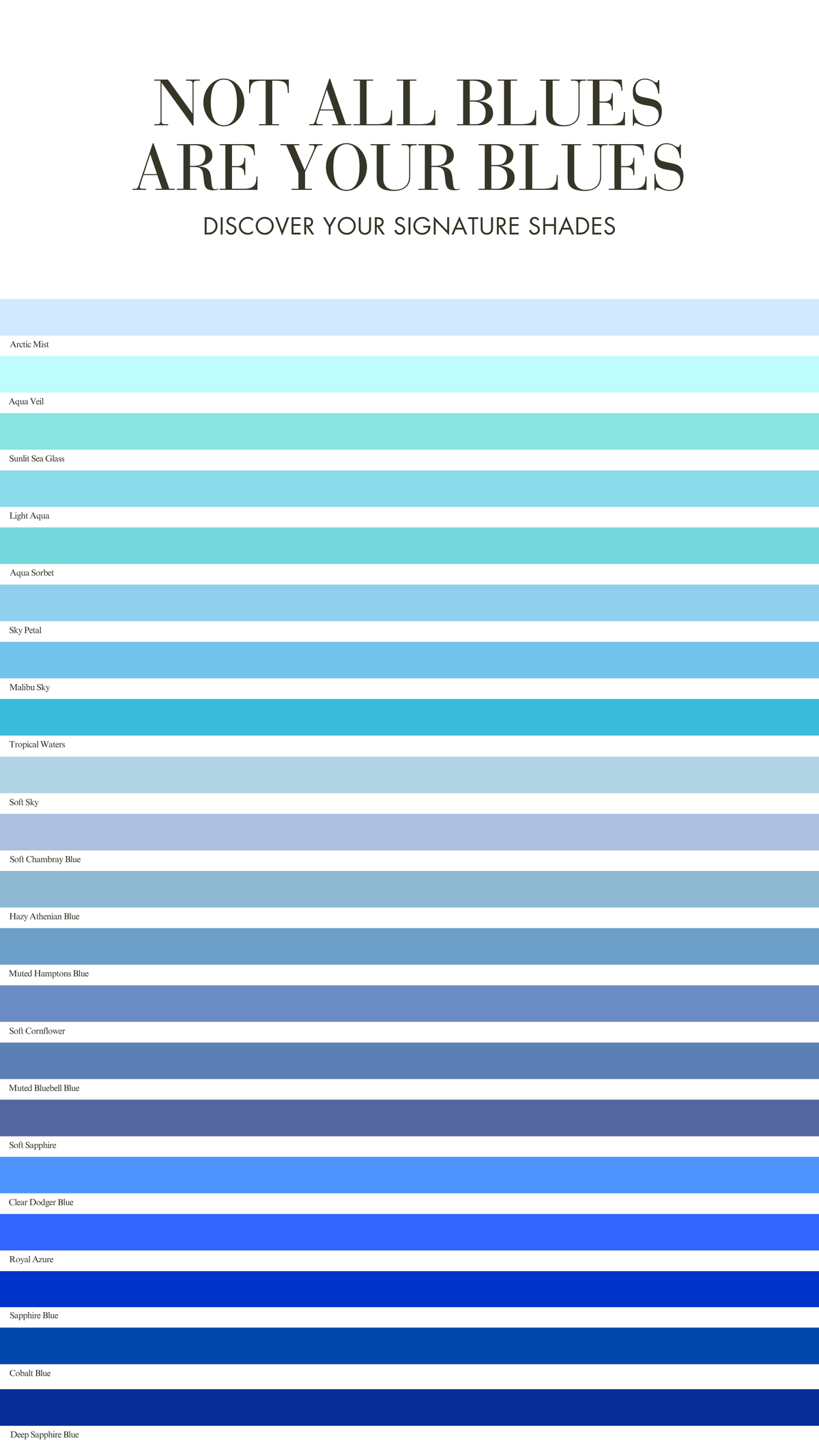
Task: Click the Royal Azure color band
Action: (x=409, y=1232)
